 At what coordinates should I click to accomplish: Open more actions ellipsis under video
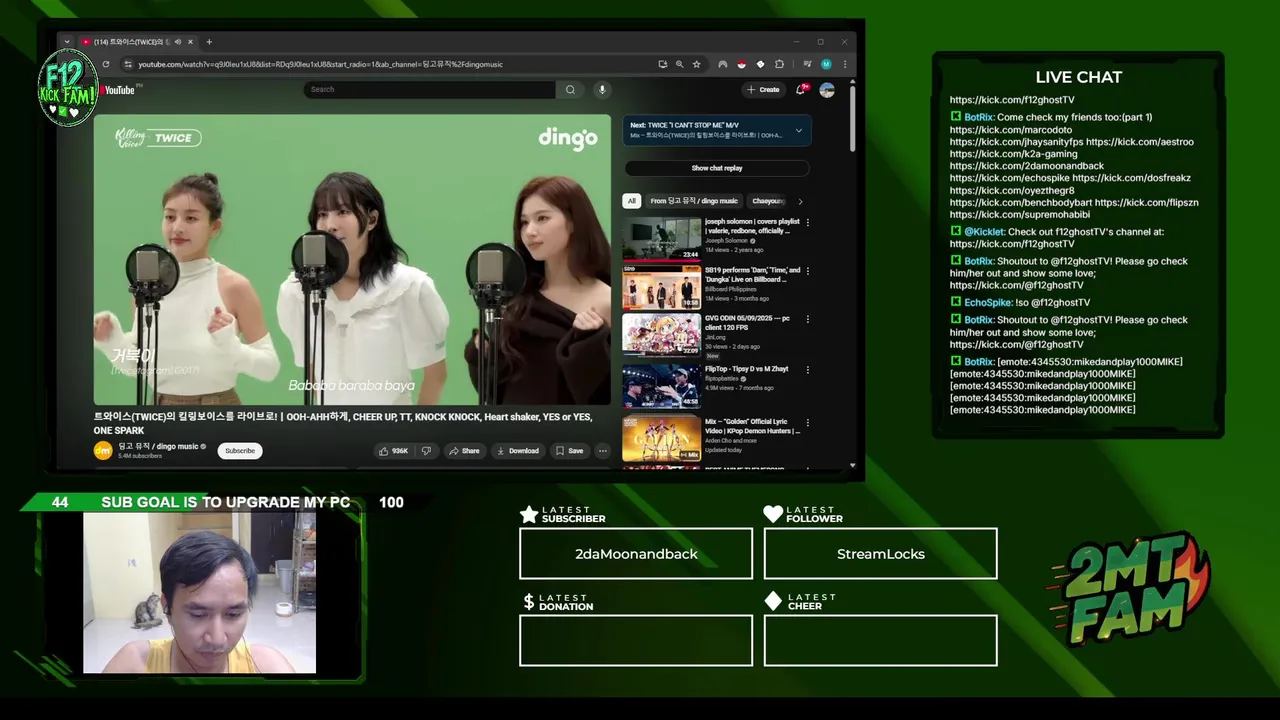coord(603,451)
